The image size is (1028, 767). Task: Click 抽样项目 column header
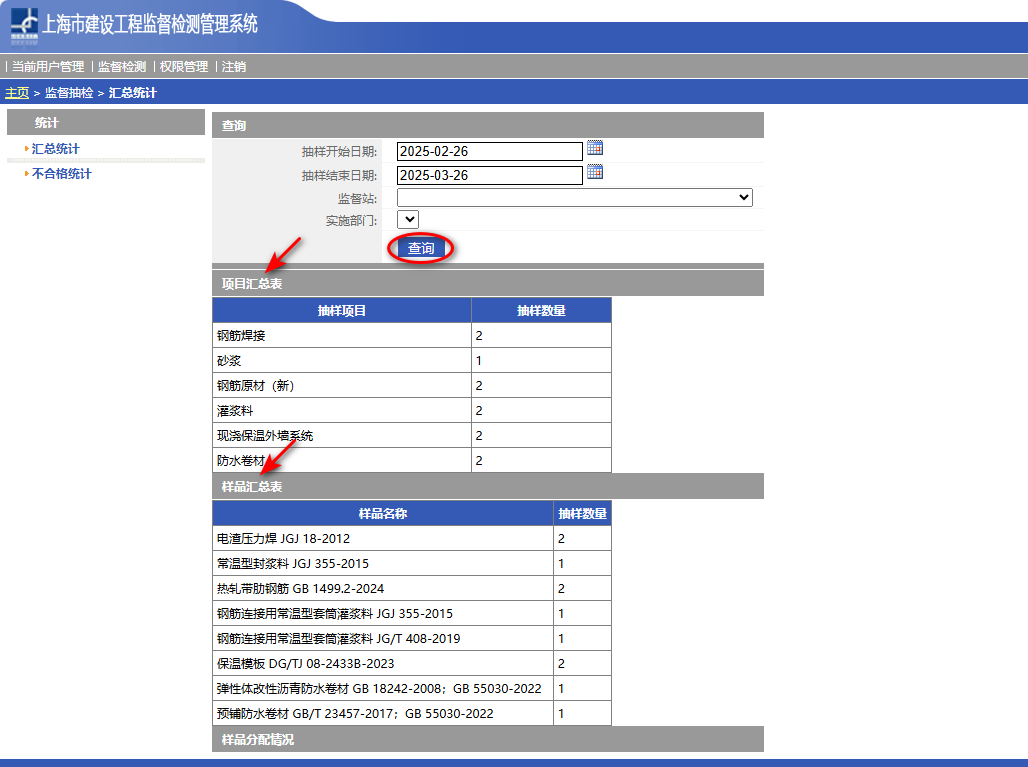click(x=342, y=311)
